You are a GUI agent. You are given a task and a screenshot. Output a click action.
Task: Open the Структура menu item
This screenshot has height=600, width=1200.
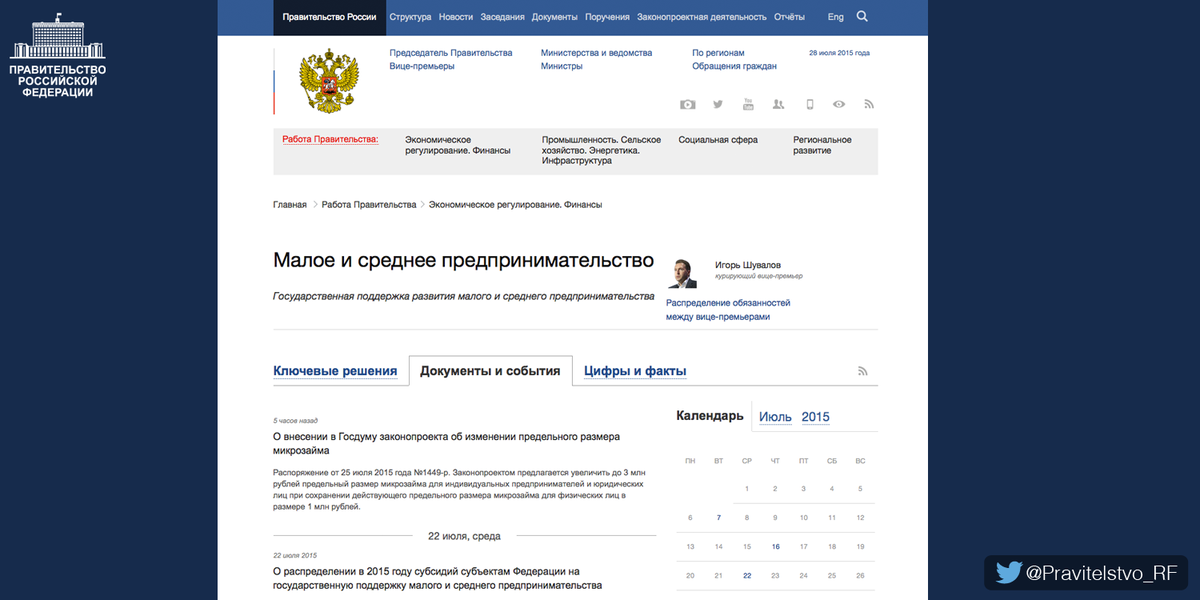click(x=410, y=17)
